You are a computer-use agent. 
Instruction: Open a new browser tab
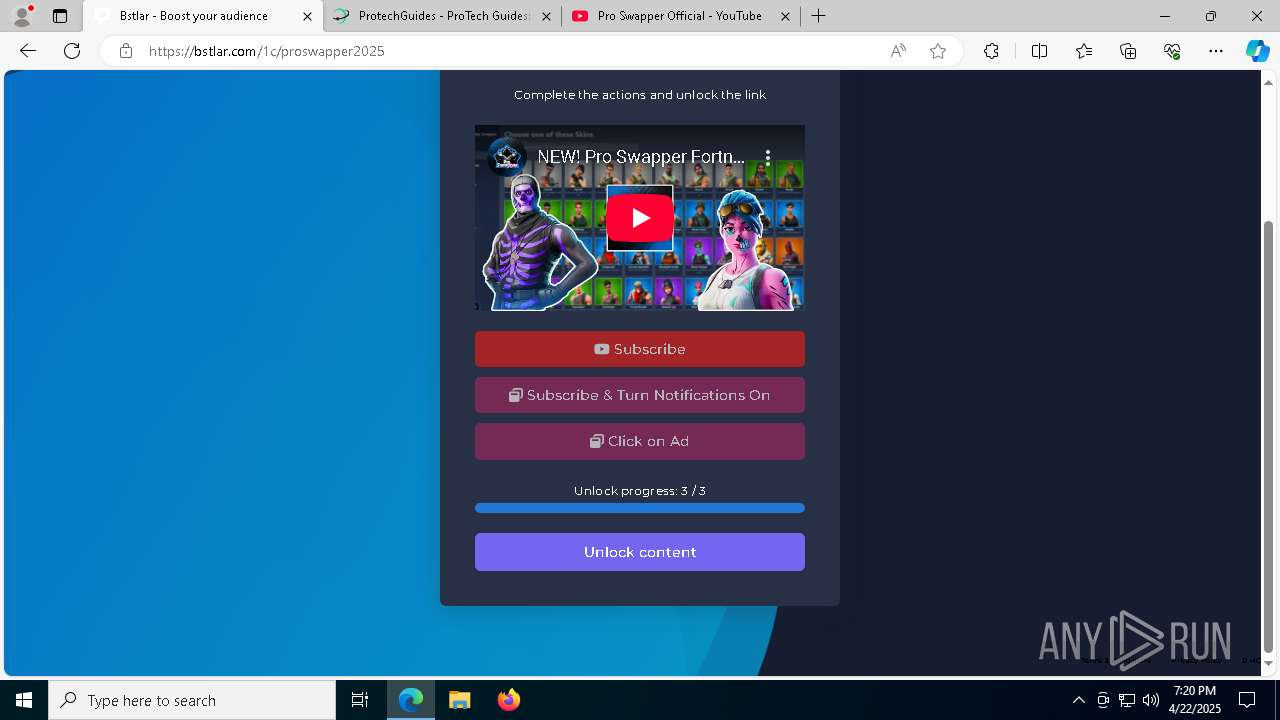[x=818, y=16]
